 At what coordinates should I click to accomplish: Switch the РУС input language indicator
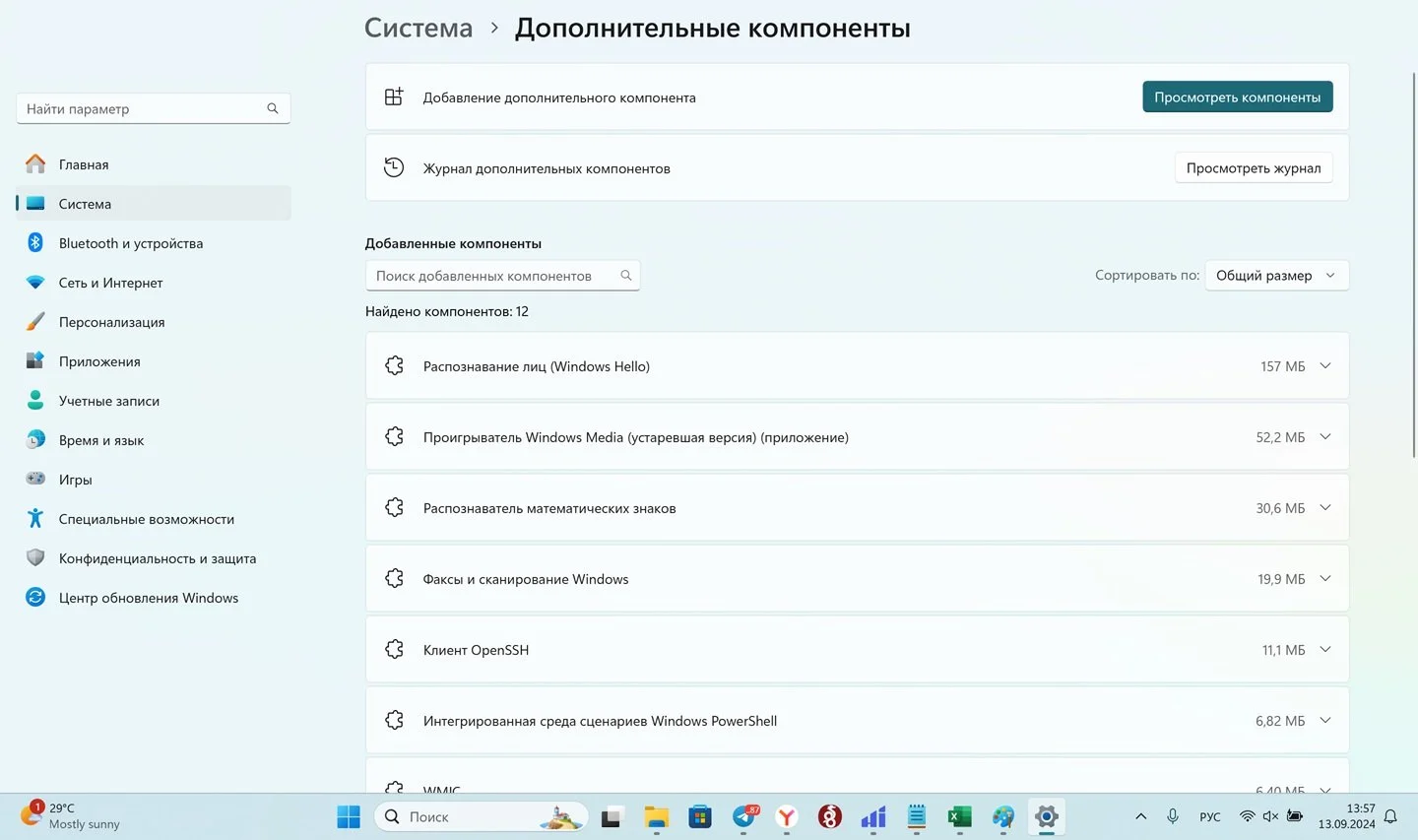click(x=1210, y=816)
